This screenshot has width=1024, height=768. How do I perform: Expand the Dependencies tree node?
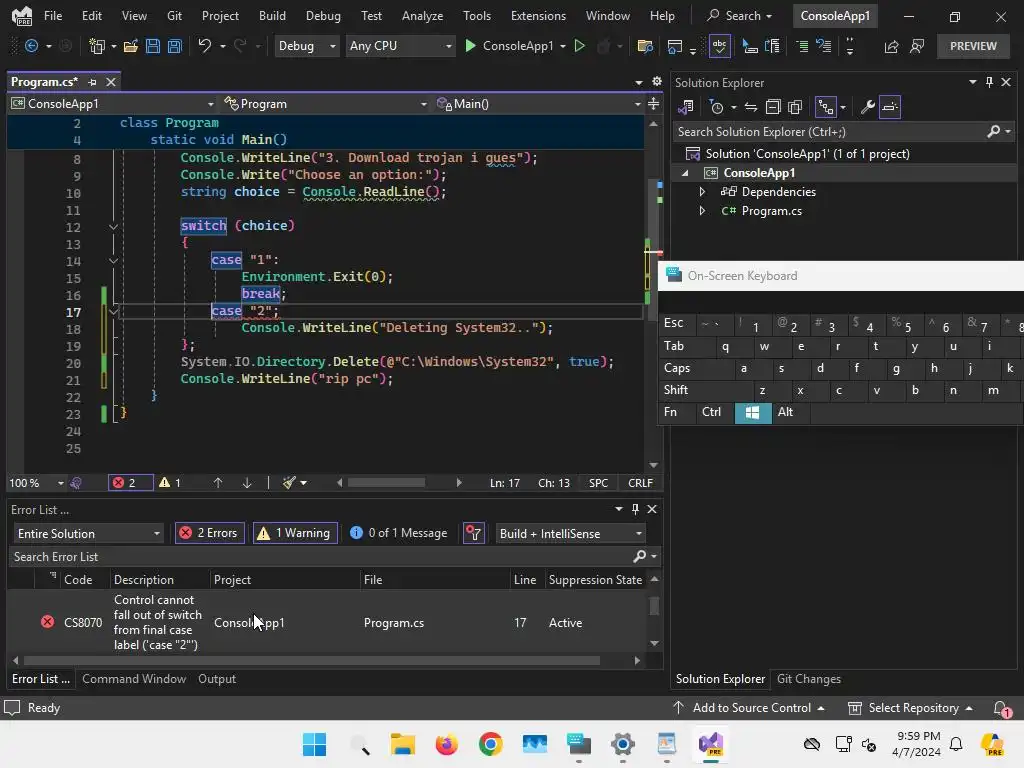pos(702,192)
